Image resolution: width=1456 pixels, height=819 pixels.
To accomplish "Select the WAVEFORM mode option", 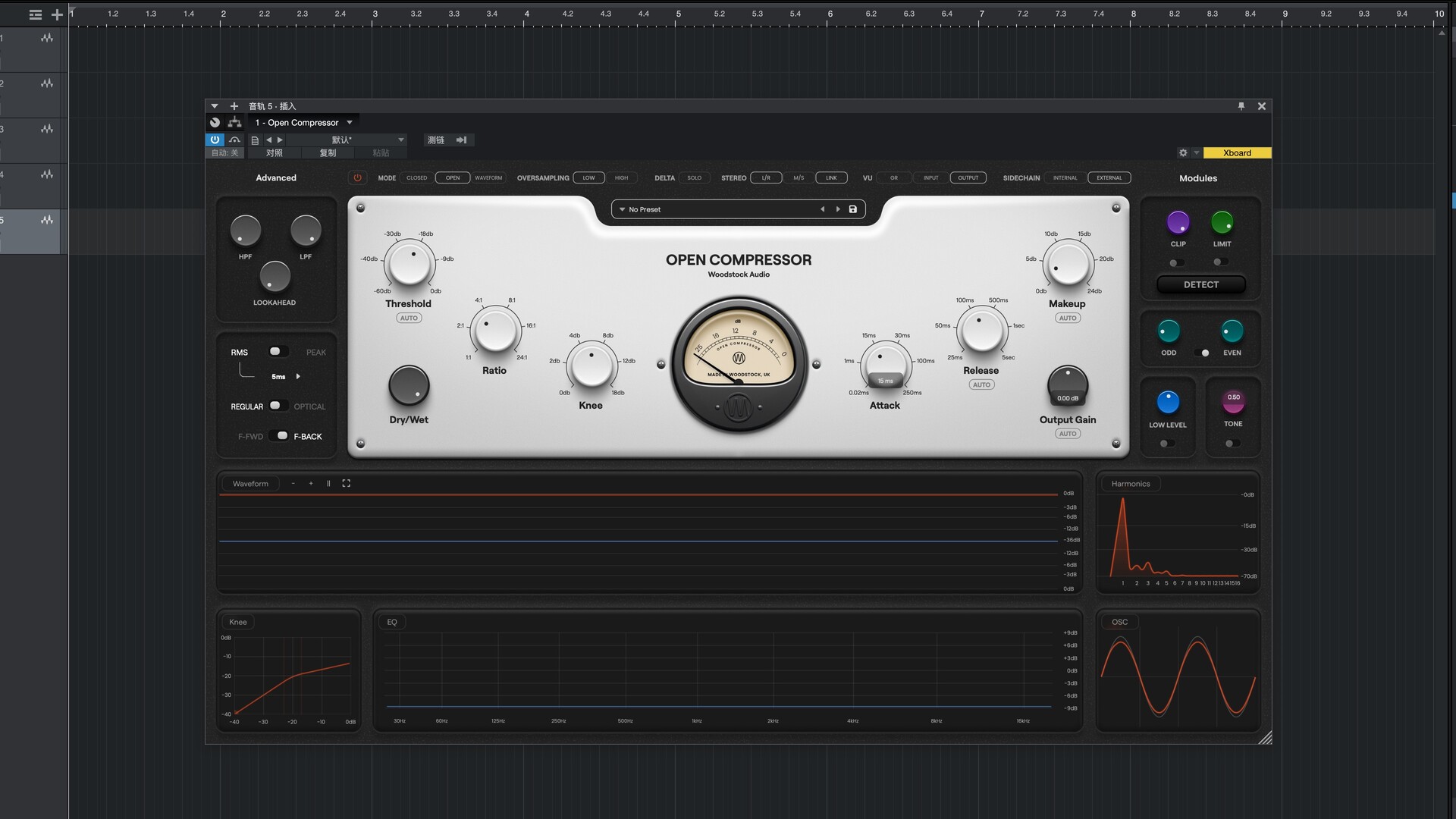I will (x=488, y=177).
